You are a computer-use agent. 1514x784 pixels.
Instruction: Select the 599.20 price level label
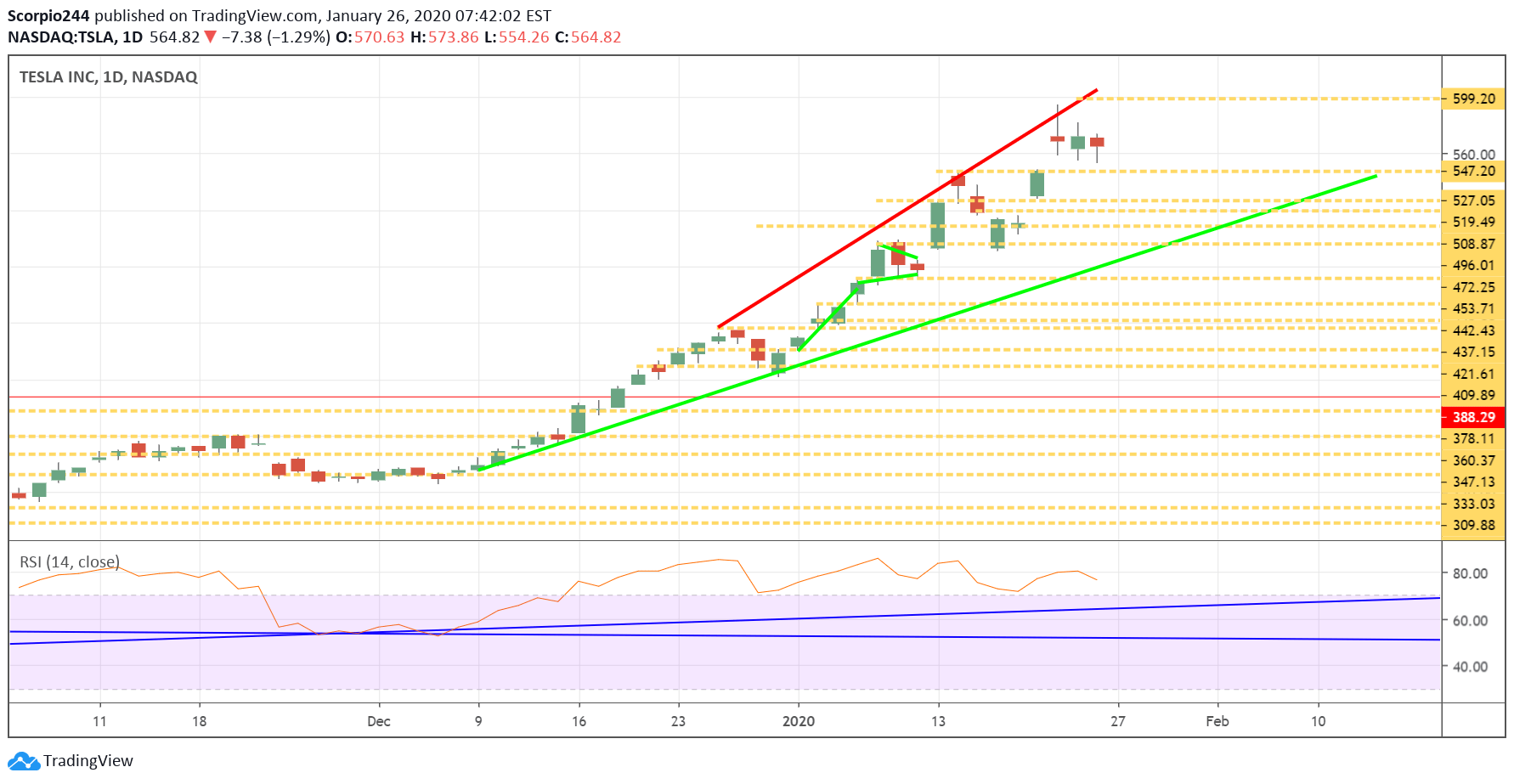click(x=1473, y=99)
